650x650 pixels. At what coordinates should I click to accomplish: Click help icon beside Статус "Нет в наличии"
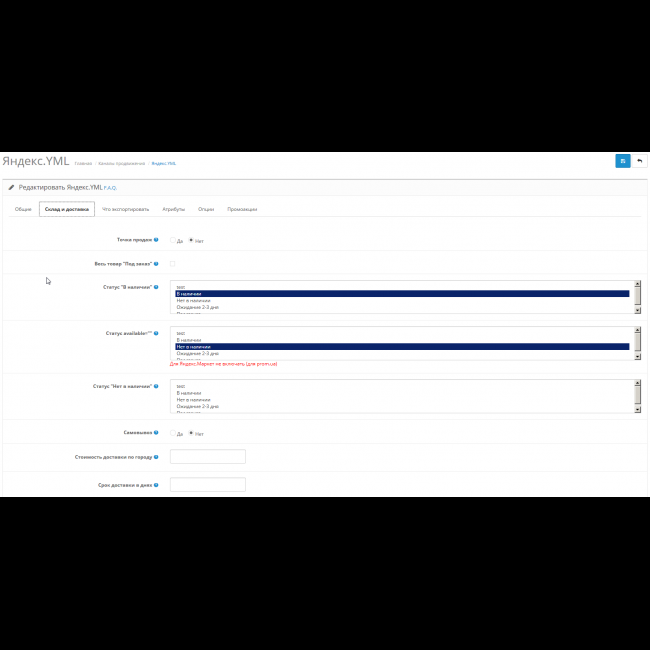tap(156, 386)
